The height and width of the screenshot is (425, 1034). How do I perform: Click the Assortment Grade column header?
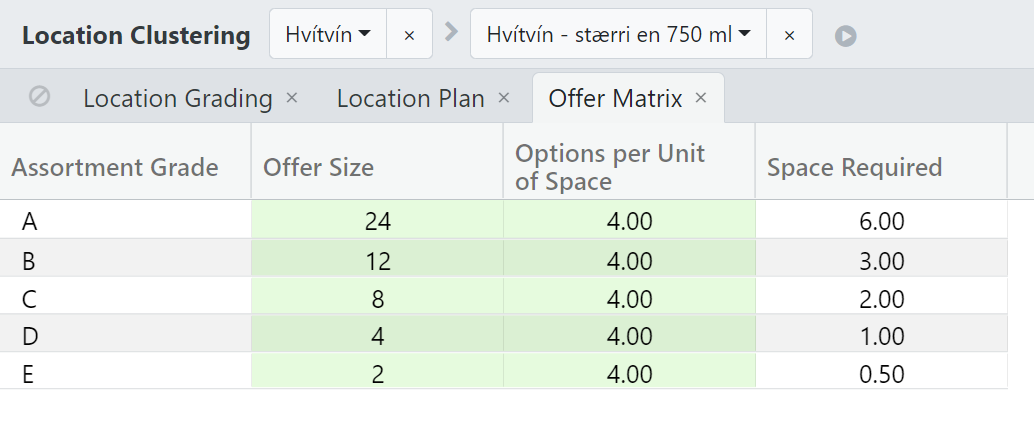click(115, 167)
